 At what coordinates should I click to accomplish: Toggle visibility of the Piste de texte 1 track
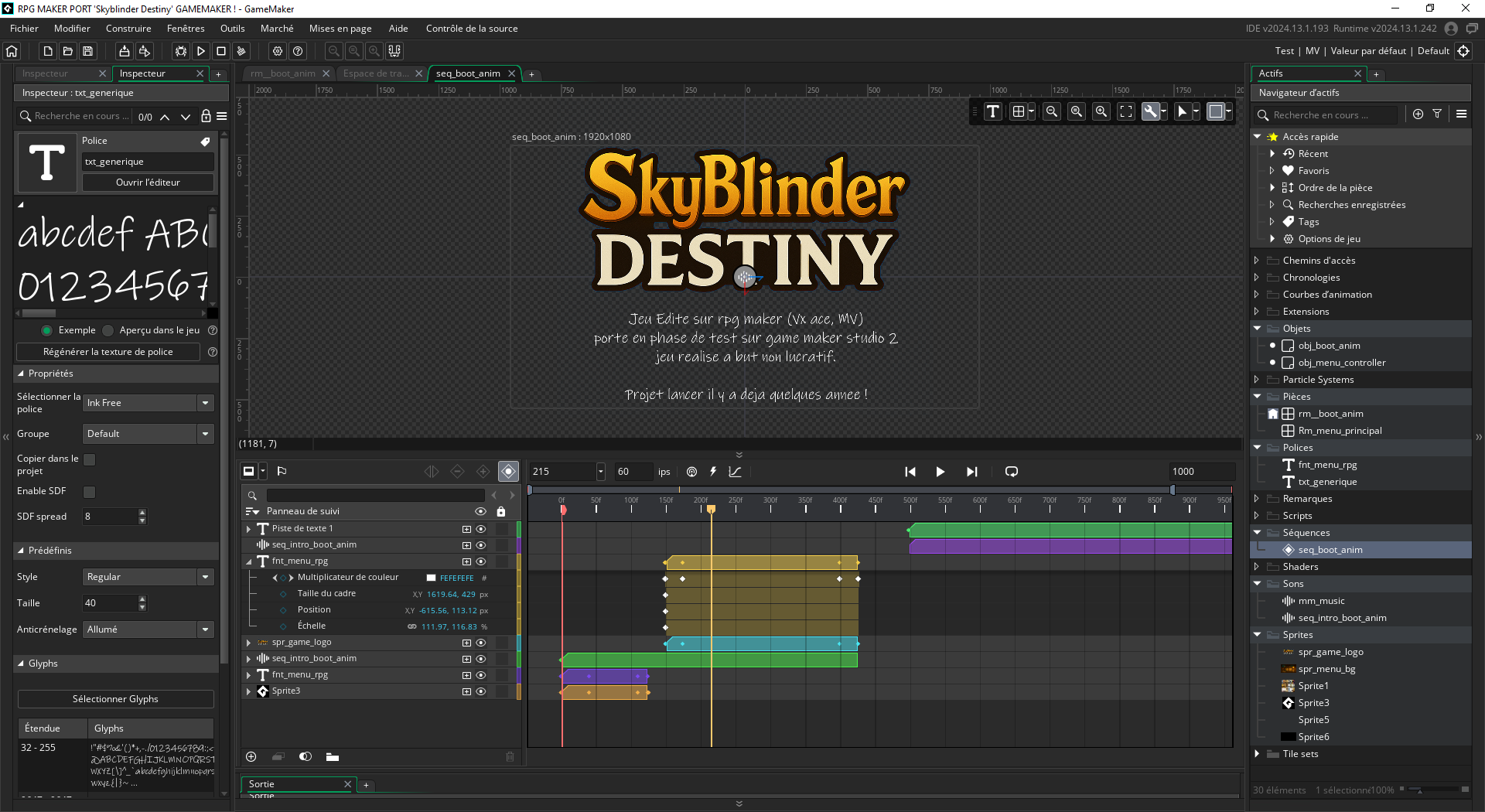(x=480, y=529)
